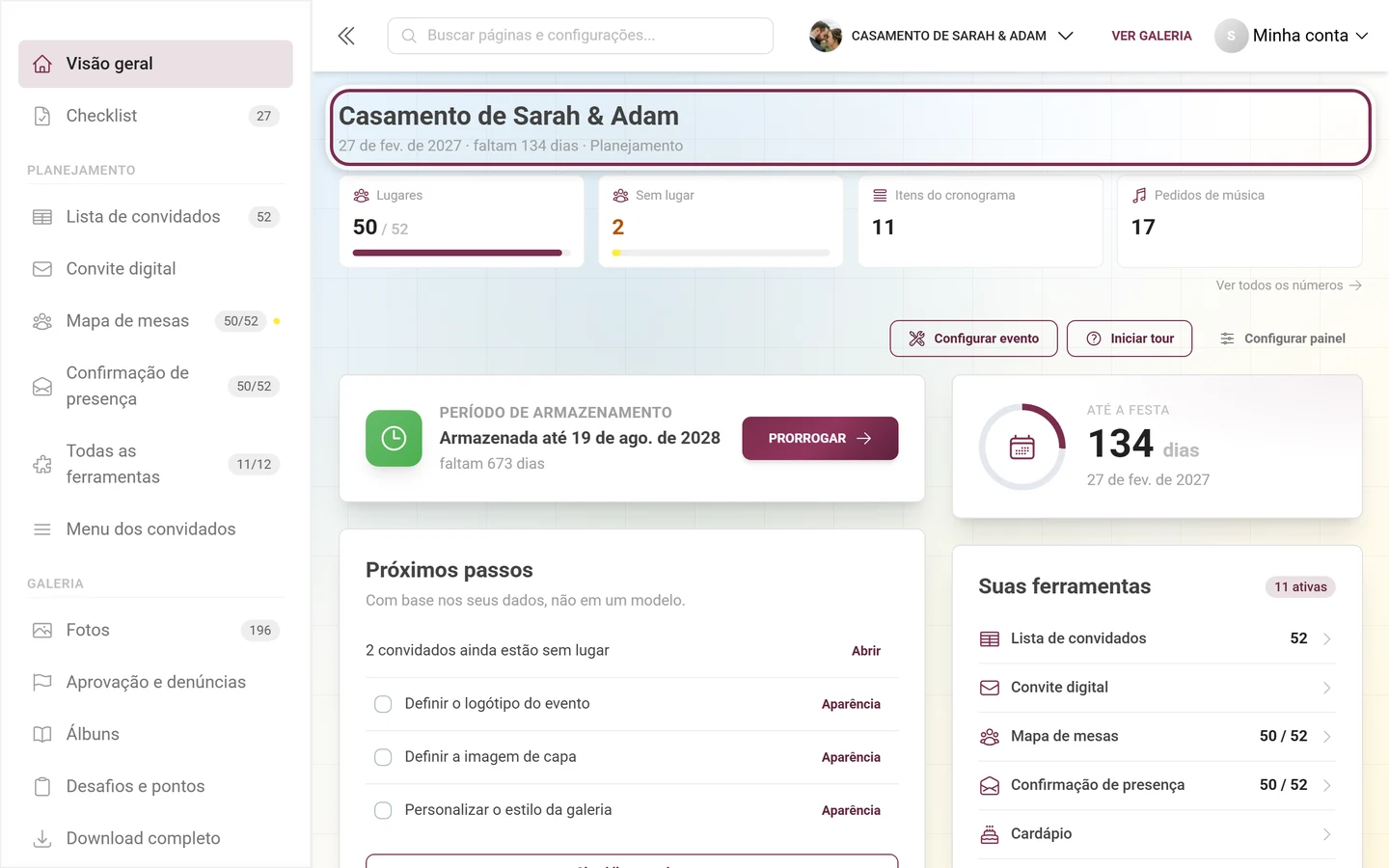
Task: Click the Mapa de mesas sidebar icon
Action: (x=42, y=321)
